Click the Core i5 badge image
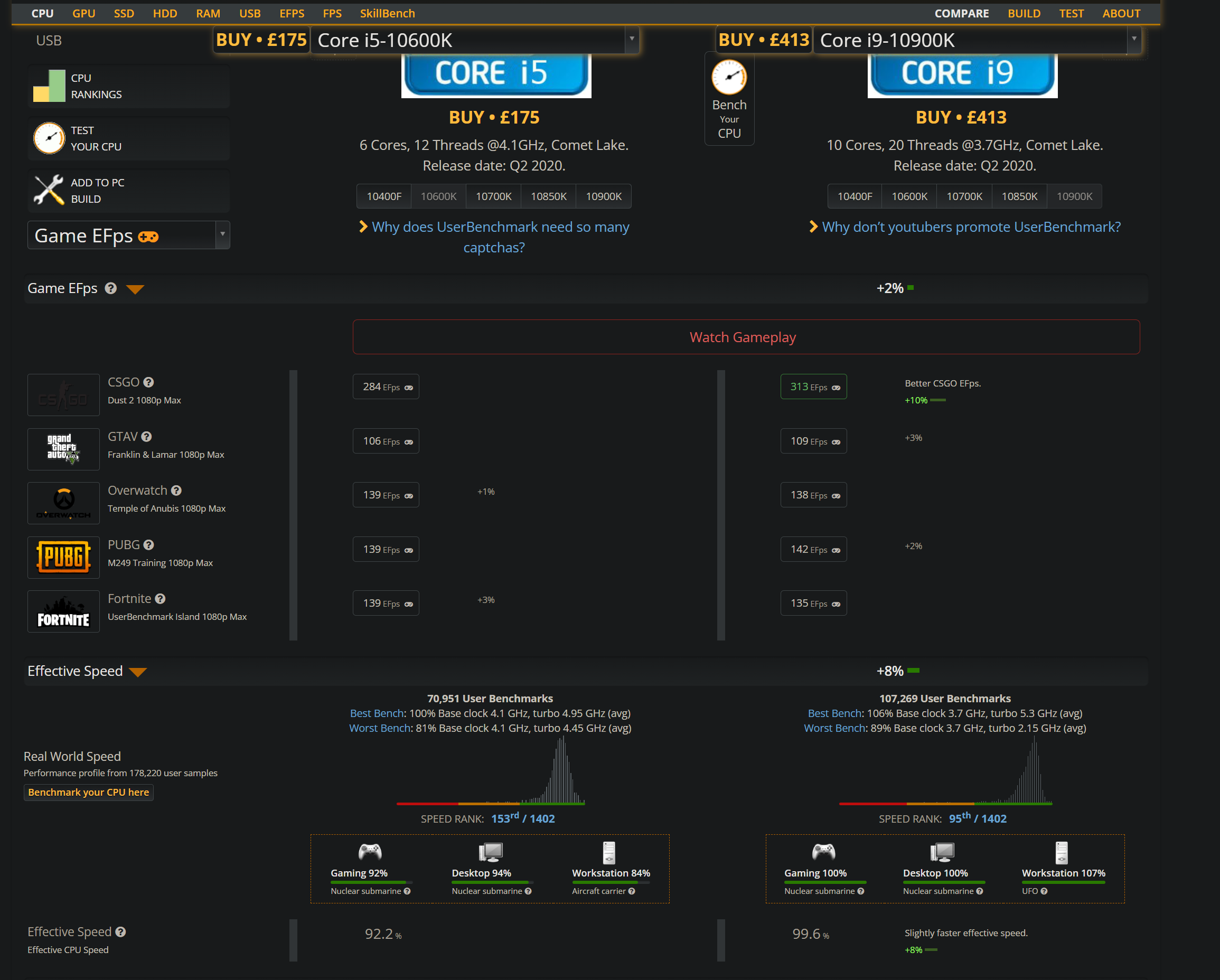 (x=496, y=76)
